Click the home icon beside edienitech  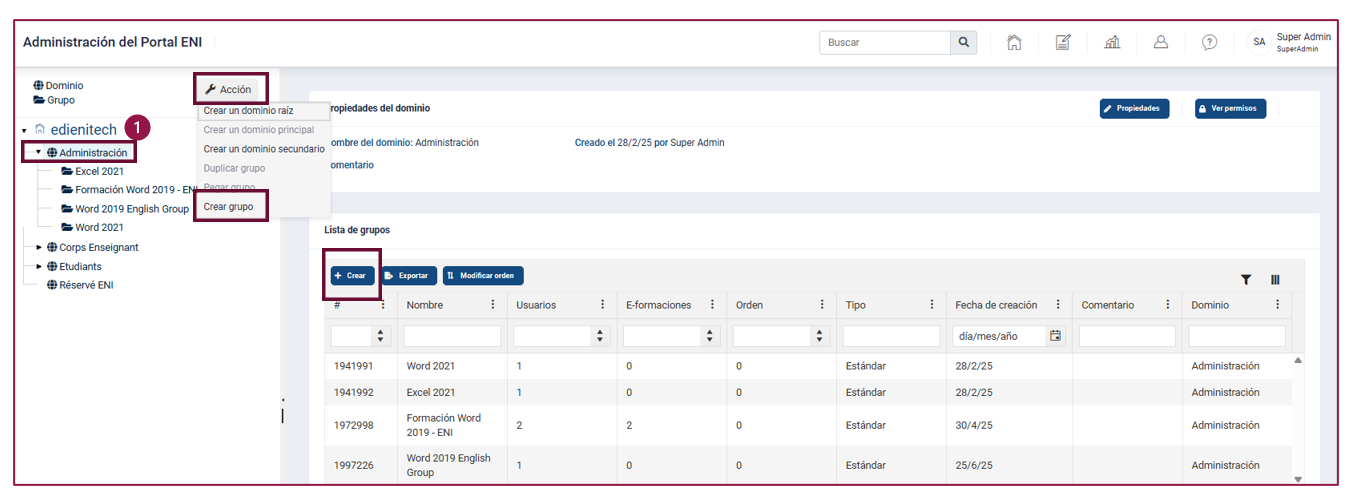click(x=40, y=129)
